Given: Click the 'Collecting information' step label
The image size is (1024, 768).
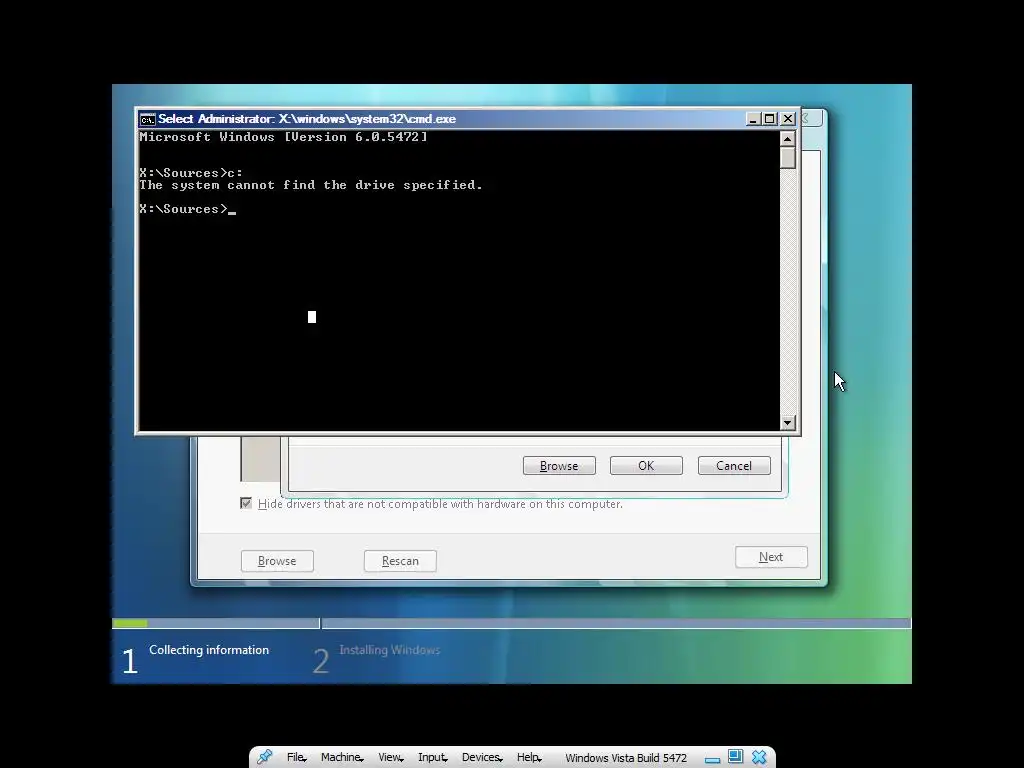Looking at the screenshot, I should point(209,650).
